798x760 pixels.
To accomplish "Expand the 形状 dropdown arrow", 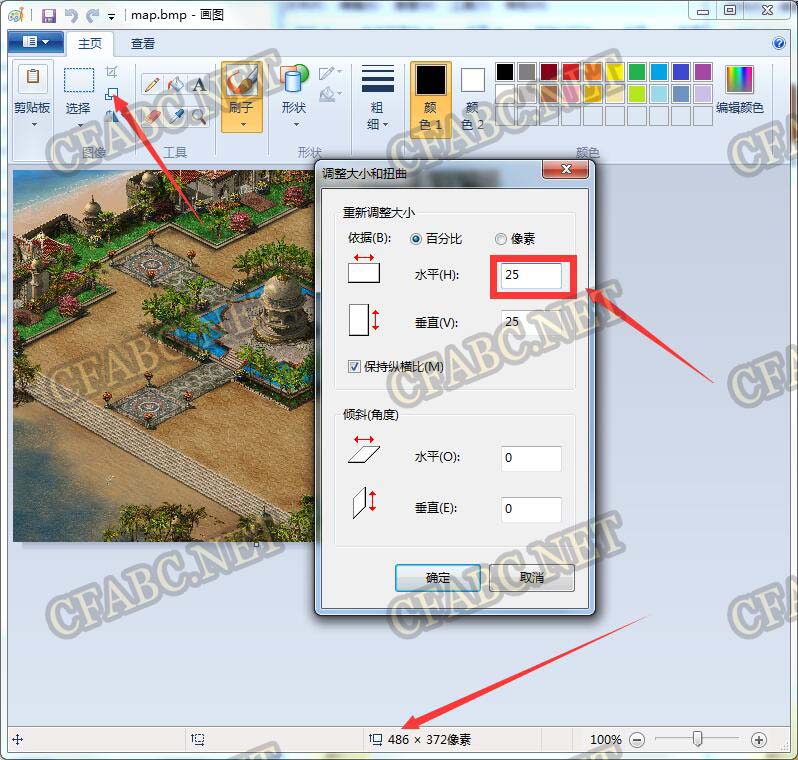I will pos(296,124).
